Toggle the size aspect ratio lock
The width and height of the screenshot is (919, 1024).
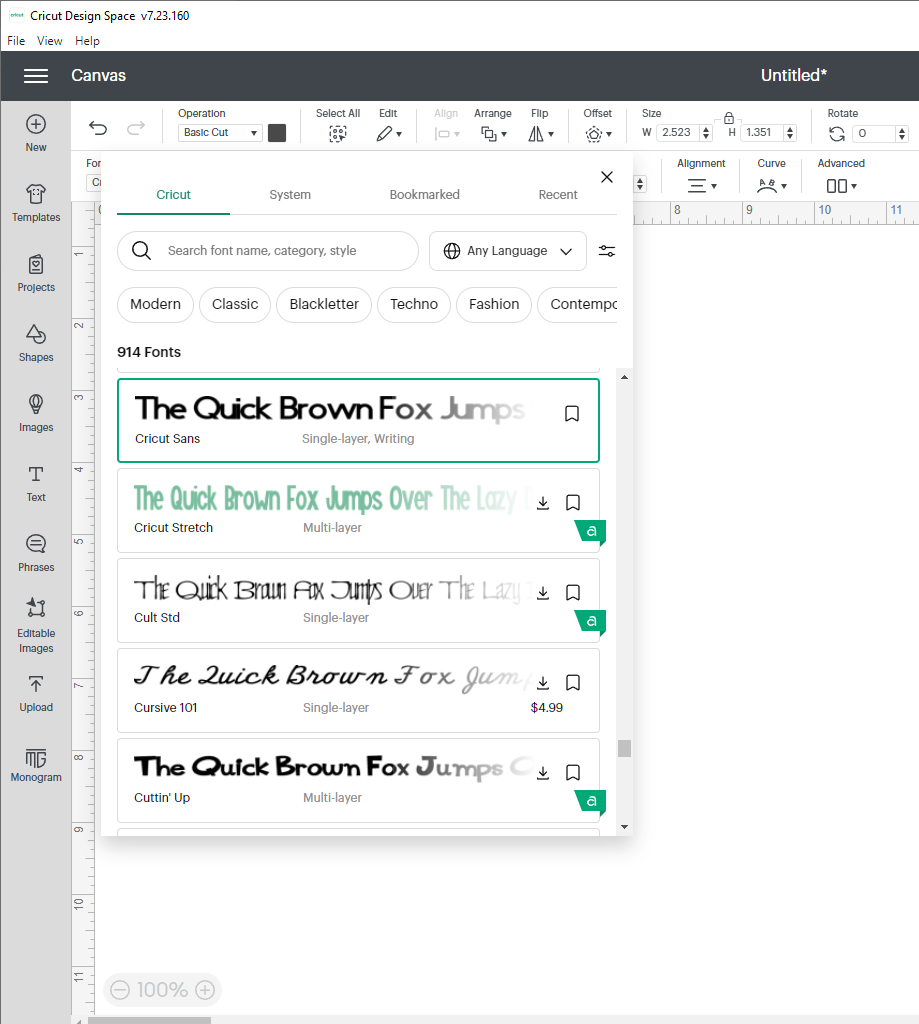coord(729,118)
